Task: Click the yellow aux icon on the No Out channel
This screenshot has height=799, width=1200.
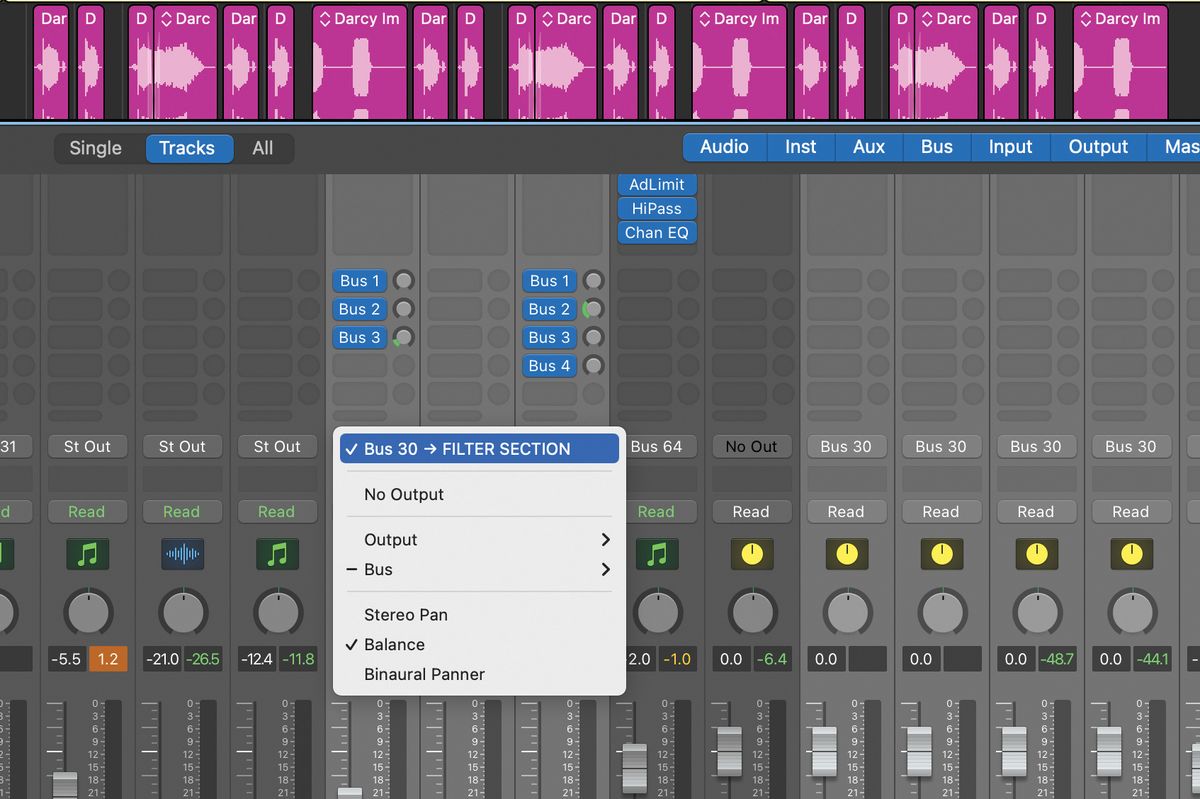Action: (x=752, y=554)
